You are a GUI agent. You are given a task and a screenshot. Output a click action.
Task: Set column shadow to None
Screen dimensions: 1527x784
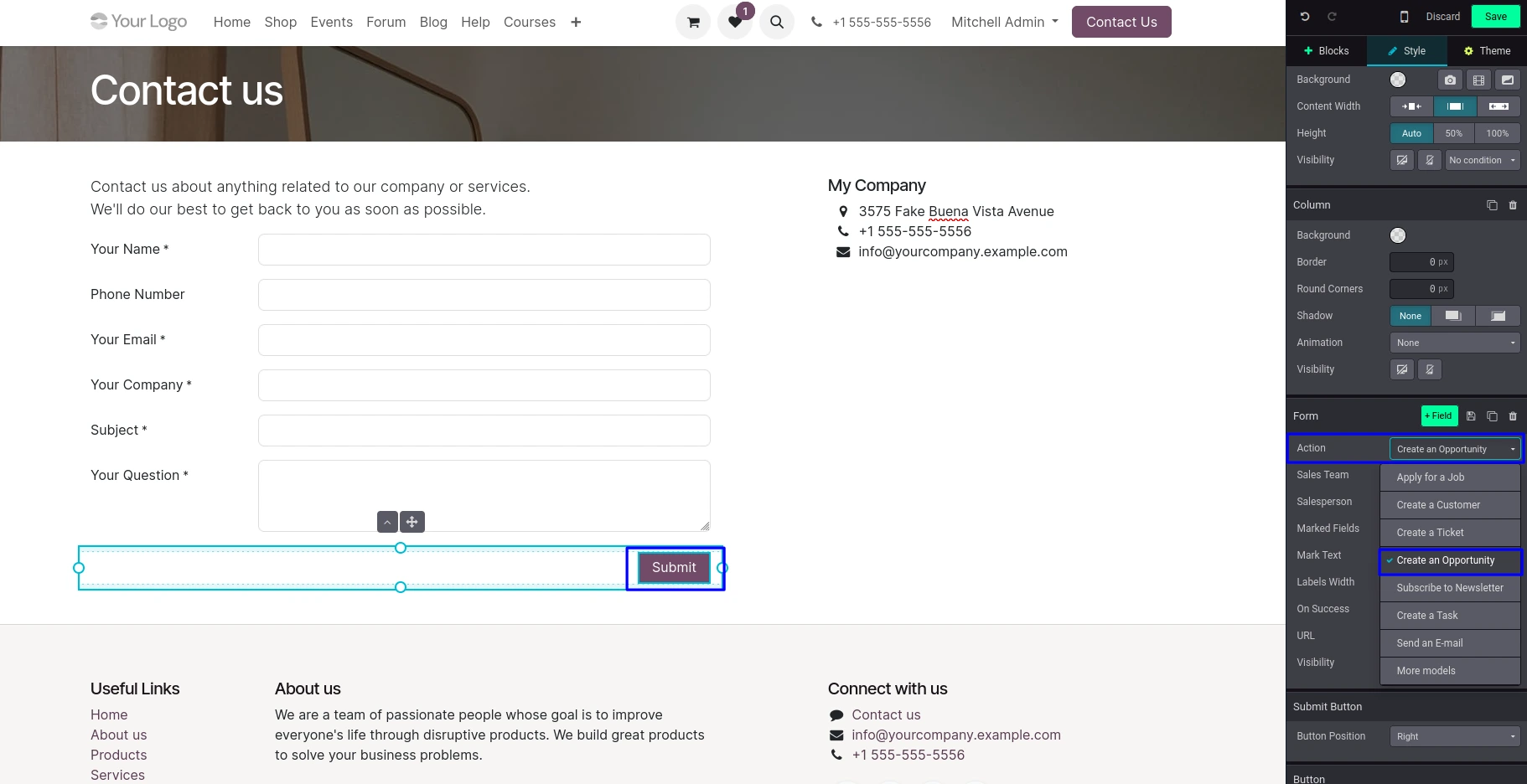coord(1411,316)
